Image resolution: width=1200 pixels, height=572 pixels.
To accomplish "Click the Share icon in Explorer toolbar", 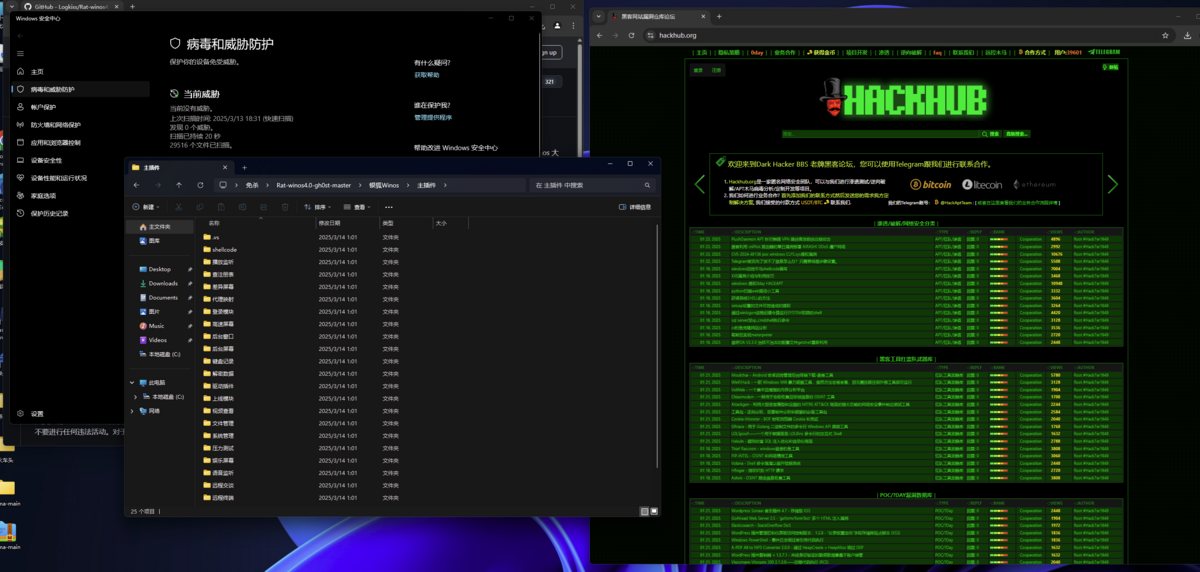I will pyautogui.click(x=264, y=207).
